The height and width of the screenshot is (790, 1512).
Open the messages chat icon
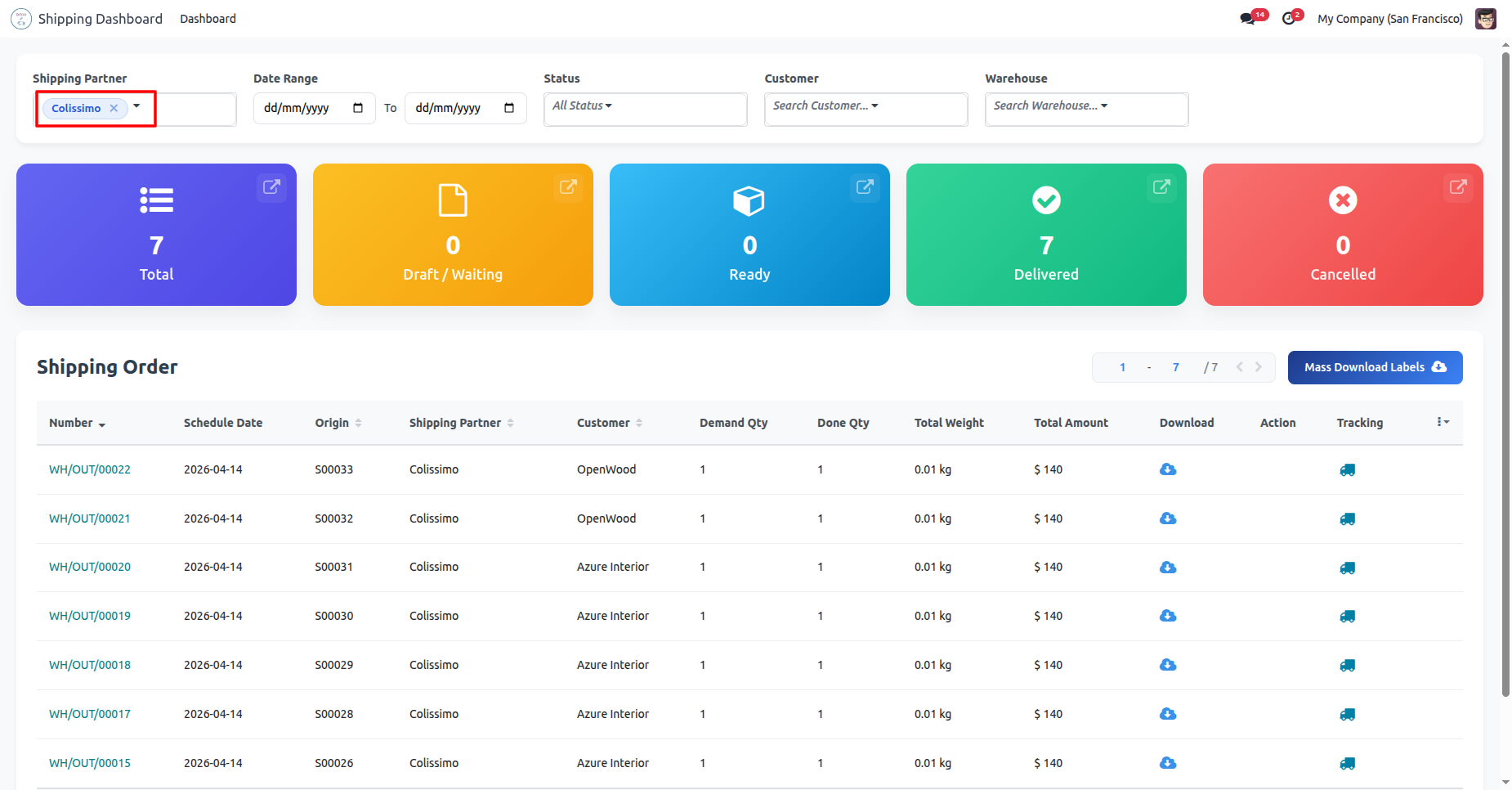(x=1247, y=19)
